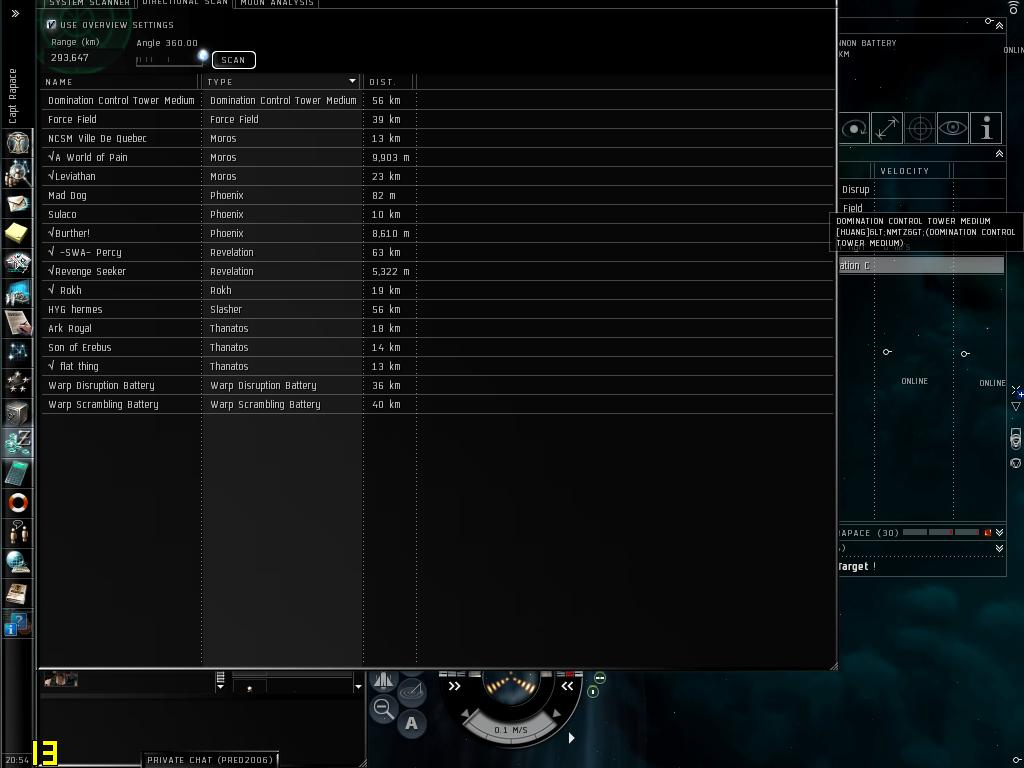Open the Wallet coins icon

coord(18,443)
